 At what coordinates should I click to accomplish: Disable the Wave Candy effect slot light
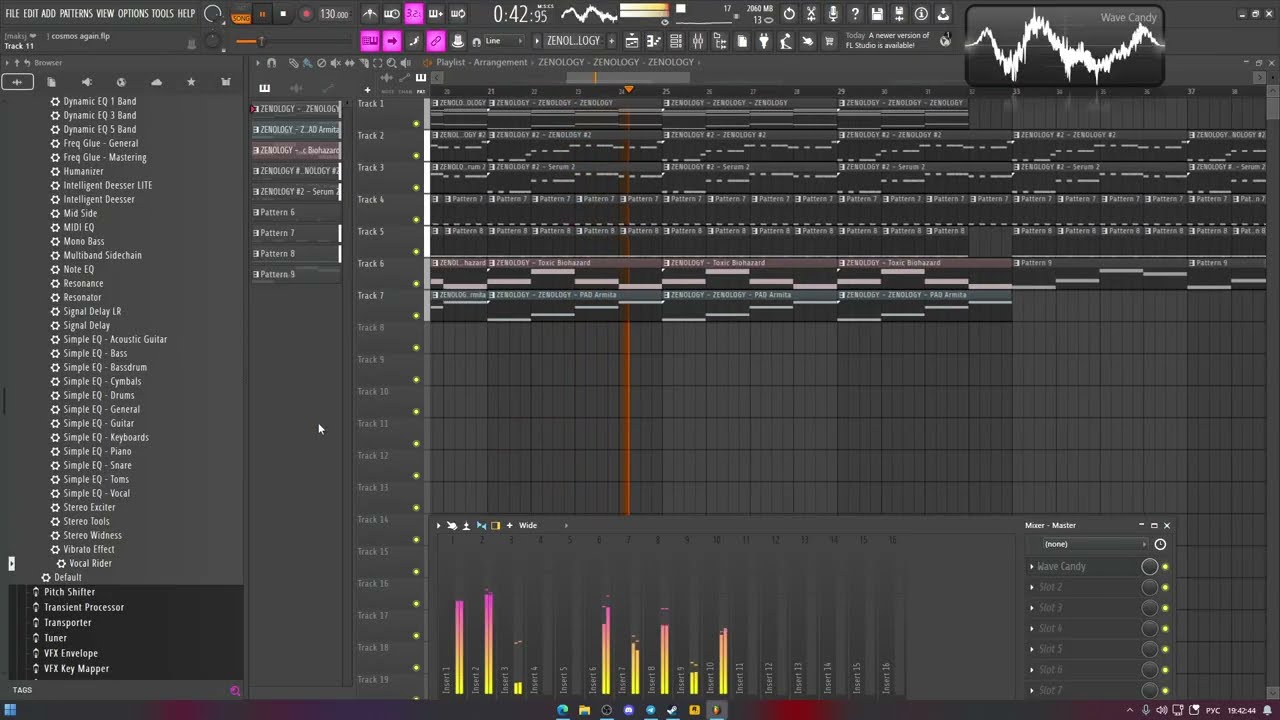(x=1165, y=567)
